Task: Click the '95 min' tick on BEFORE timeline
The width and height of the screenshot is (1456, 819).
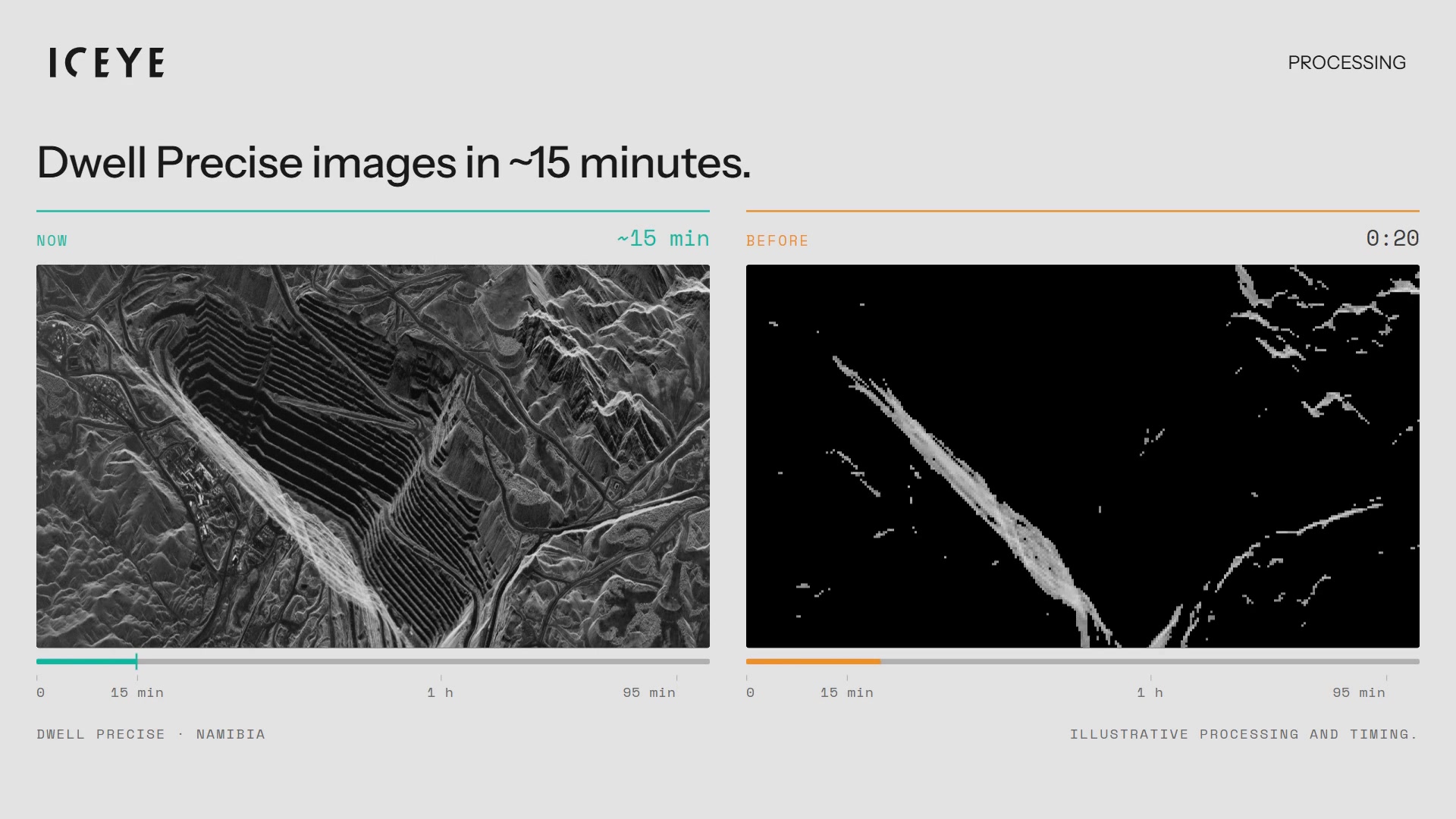Action: [1359, 692]
